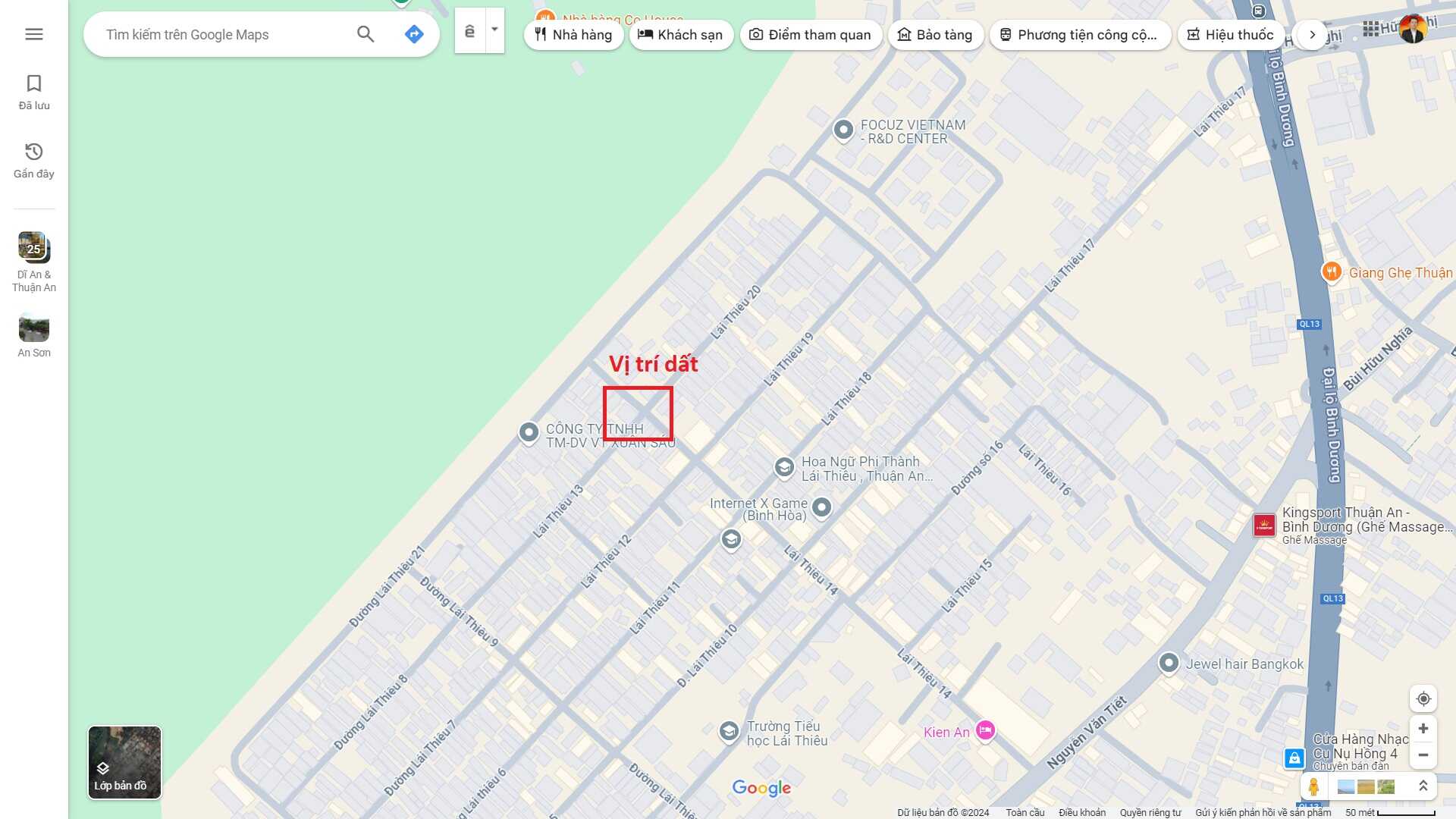Toggle Lớp bản đồ satellite layer
This screenshot has width=1456, height=819.
(124, 762)
